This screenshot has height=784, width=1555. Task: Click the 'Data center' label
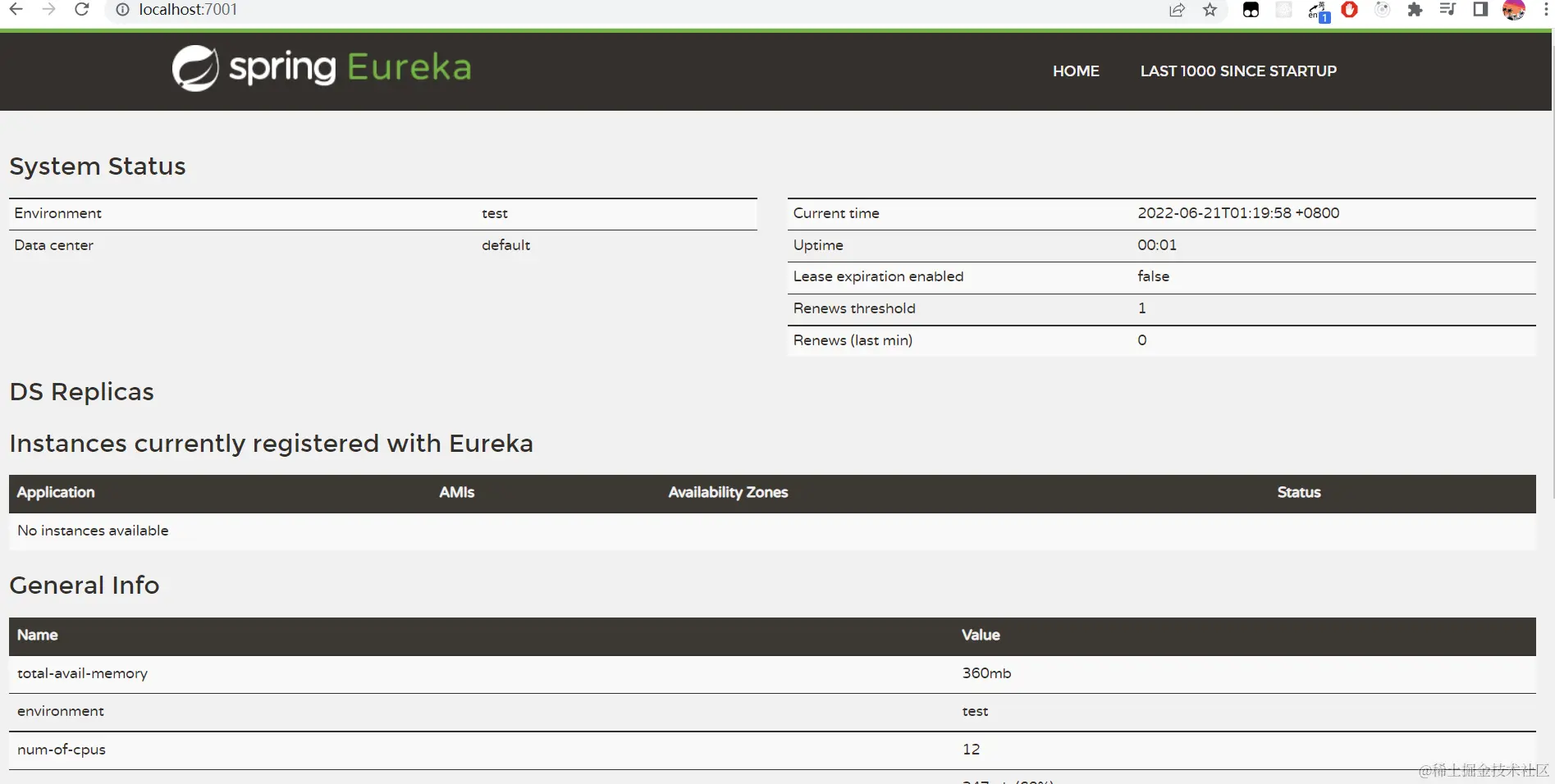[53, 245]
